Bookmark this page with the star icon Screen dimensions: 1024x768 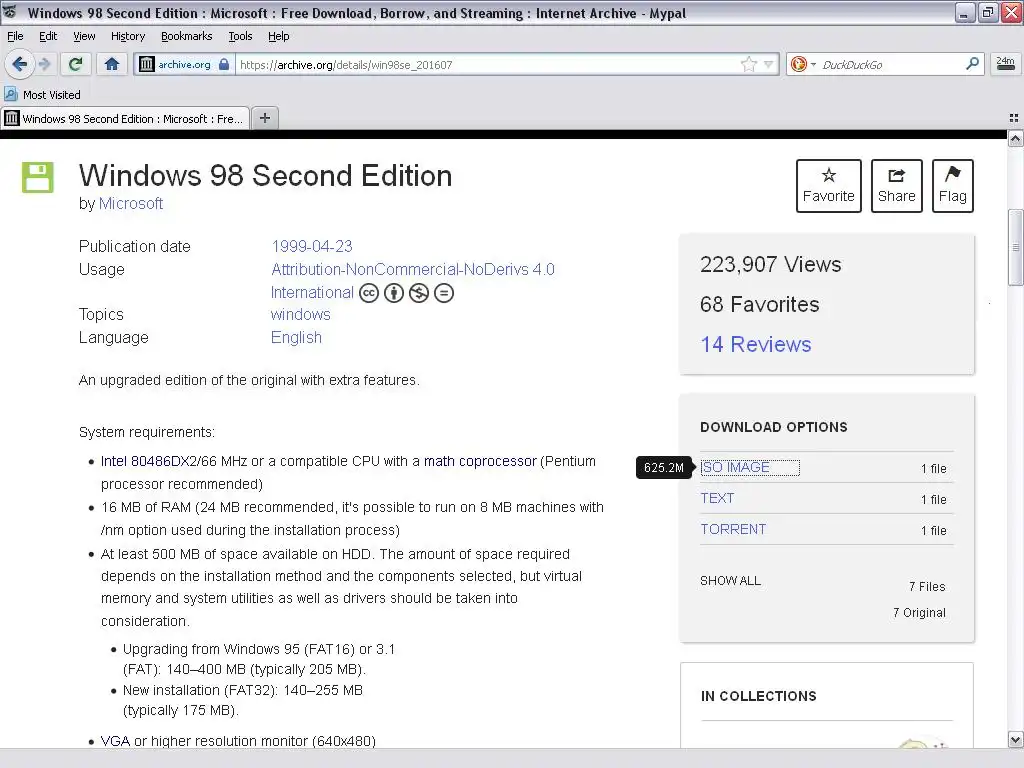748,64
